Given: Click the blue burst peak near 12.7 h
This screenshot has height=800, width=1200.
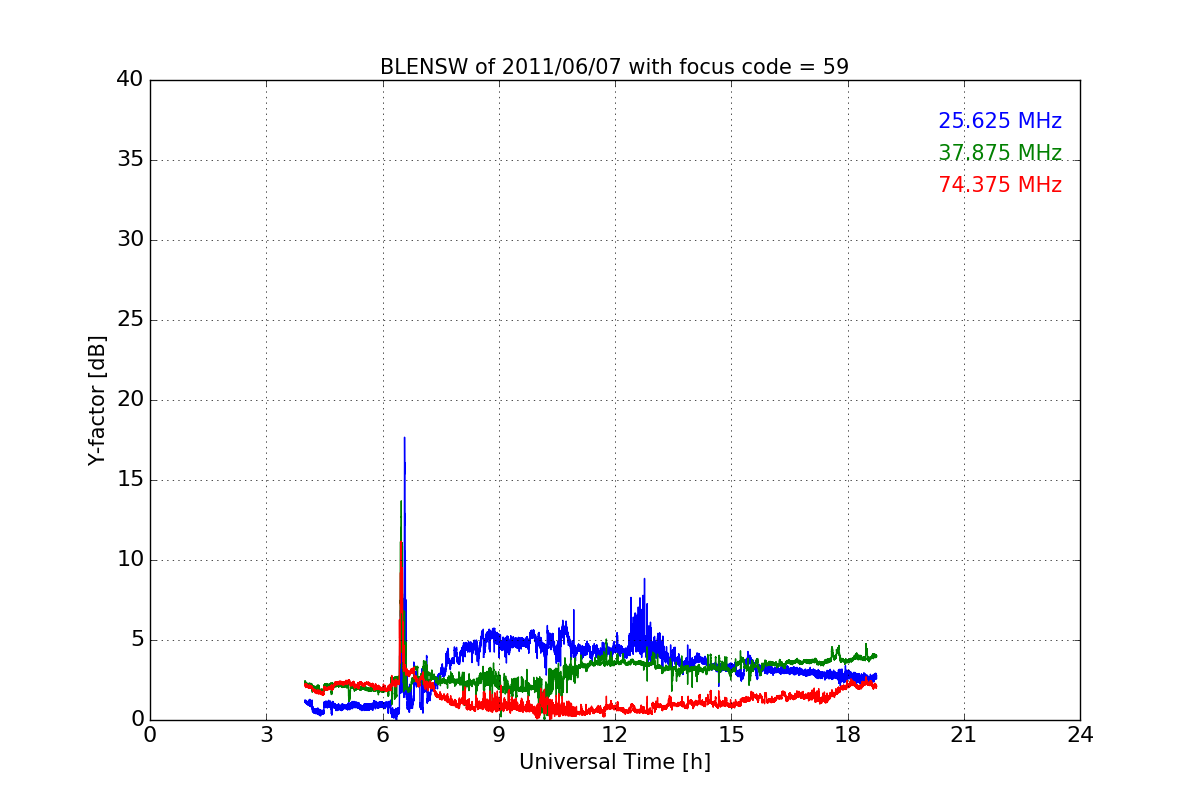Looking at the screenshot, I should (x=644, y=579).
